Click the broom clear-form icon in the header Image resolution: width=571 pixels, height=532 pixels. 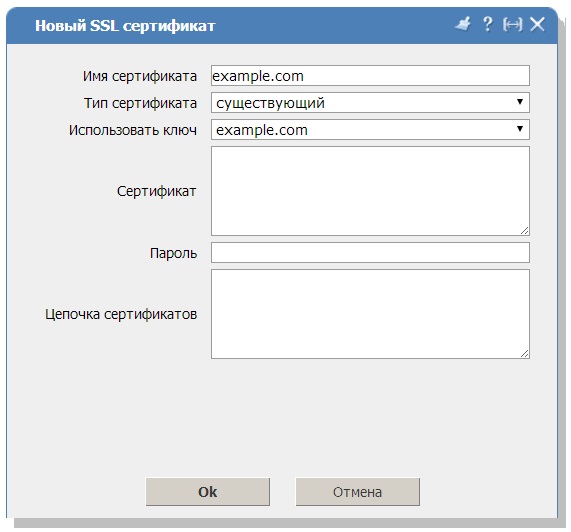(463, 25)
